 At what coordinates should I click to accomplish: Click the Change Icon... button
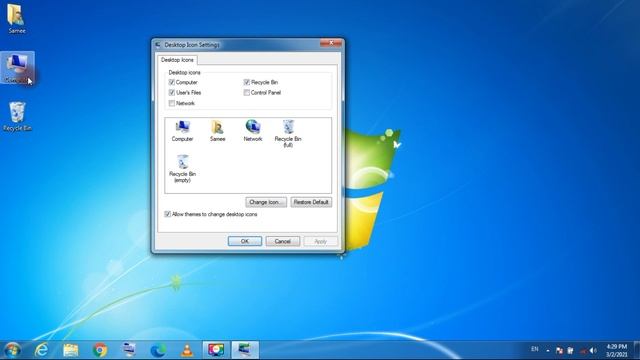[x=266, y=202]
